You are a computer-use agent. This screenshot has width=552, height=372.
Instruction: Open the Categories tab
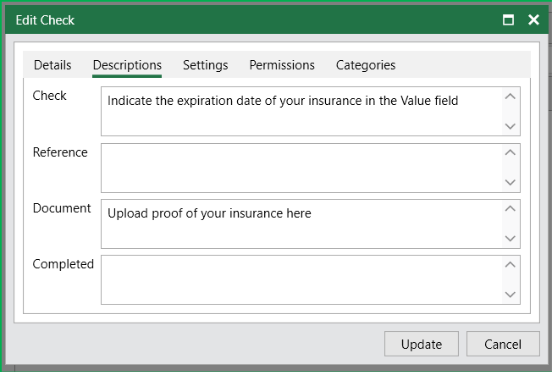click(x=365, y=65)
